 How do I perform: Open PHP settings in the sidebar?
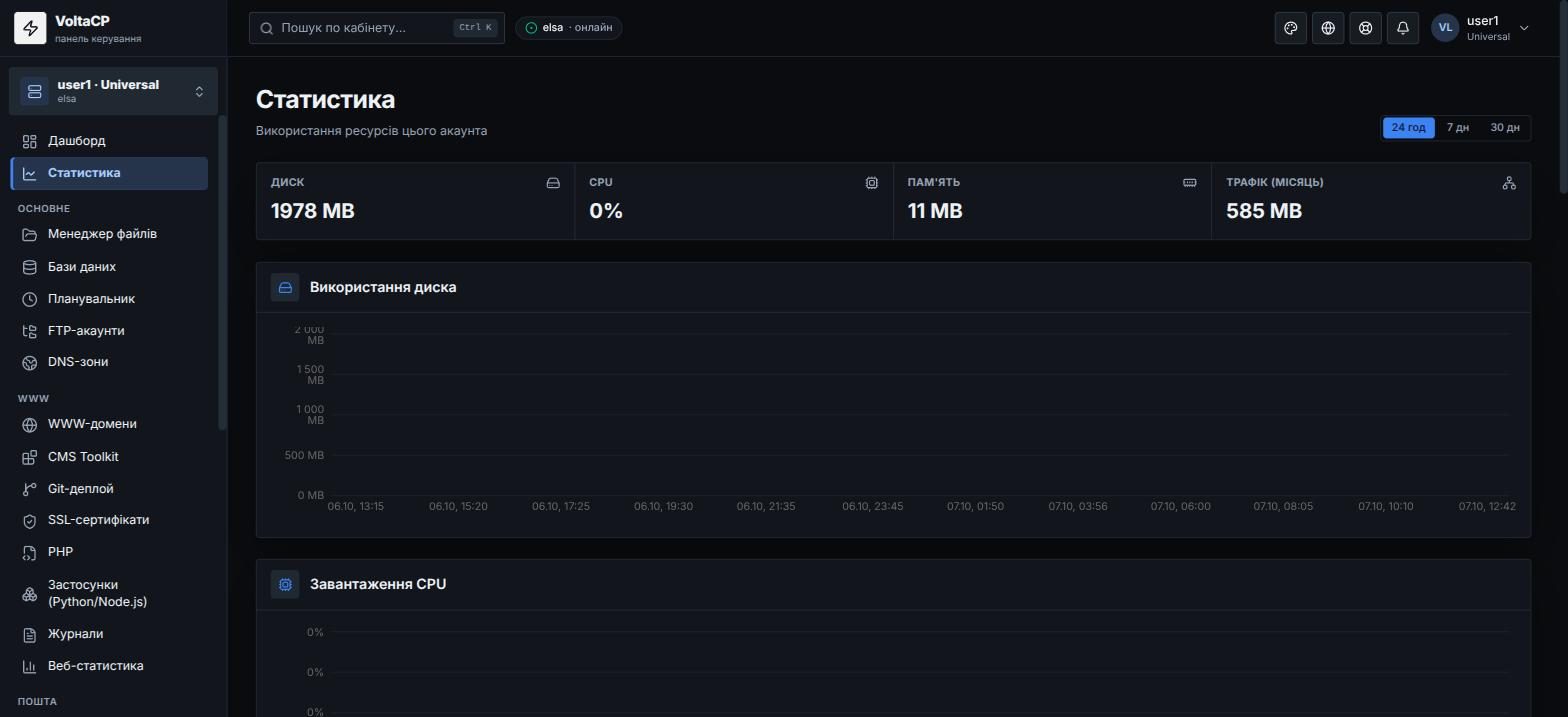109,552
